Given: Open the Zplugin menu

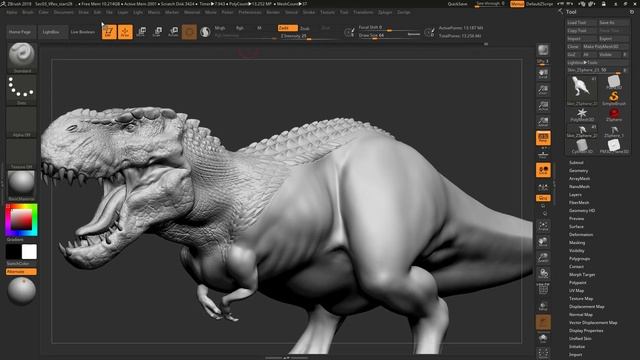Looking at the screenshot, I should pos(385,12).
